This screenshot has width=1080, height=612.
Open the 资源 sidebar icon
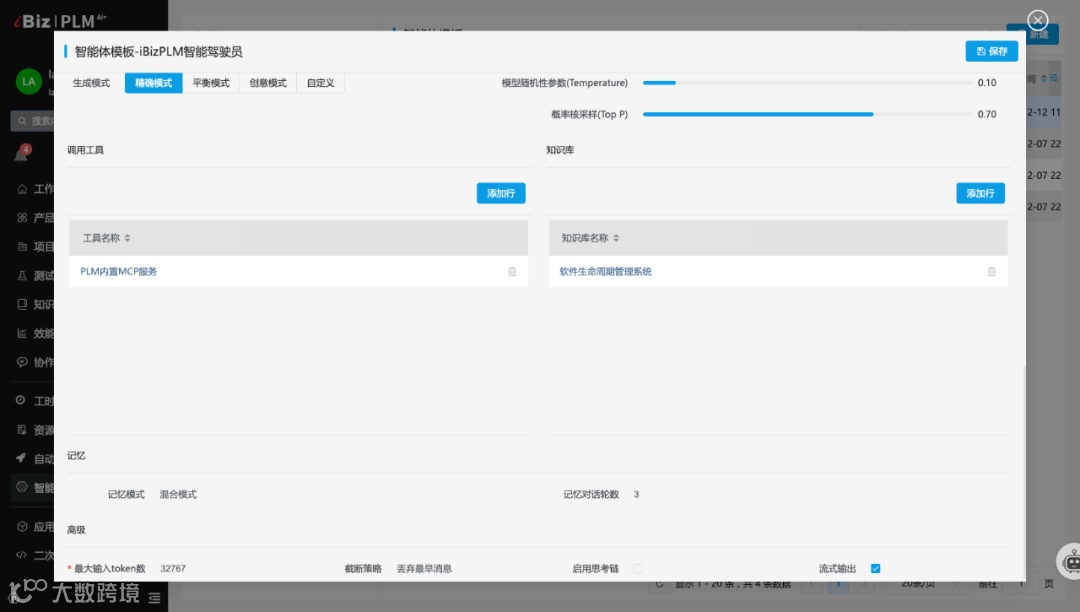pyautogui.click(x=22, y=430)
